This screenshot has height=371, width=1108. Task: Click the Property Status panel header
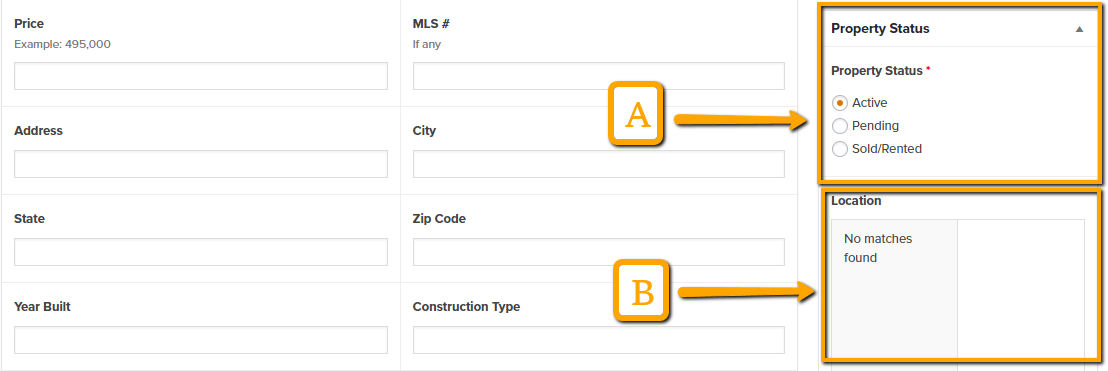click(x=959, y=29)
